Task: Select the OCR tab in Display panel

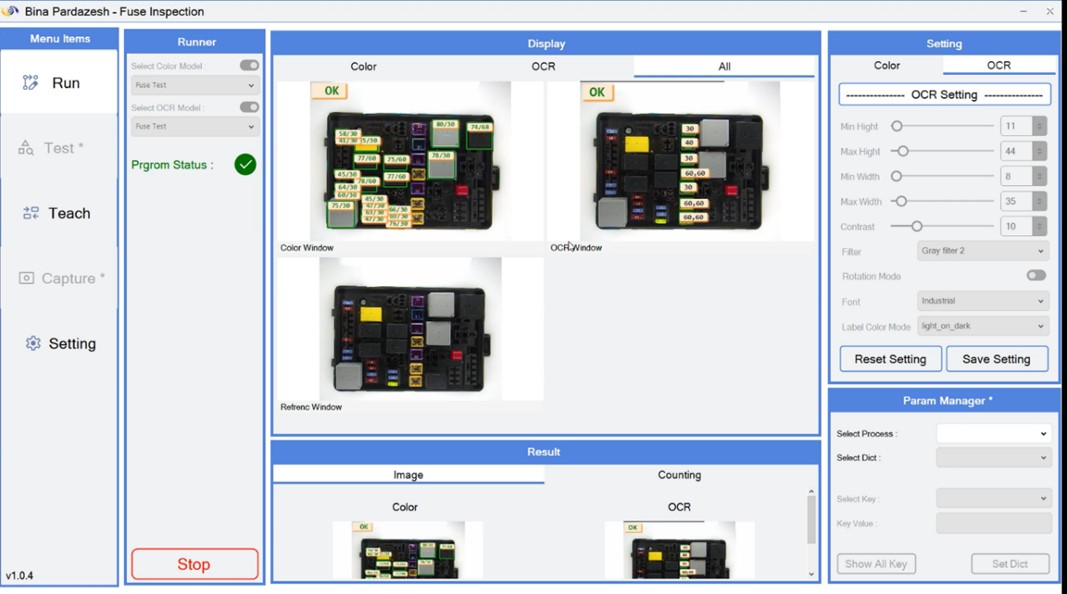Action: (x=543, y=67)
